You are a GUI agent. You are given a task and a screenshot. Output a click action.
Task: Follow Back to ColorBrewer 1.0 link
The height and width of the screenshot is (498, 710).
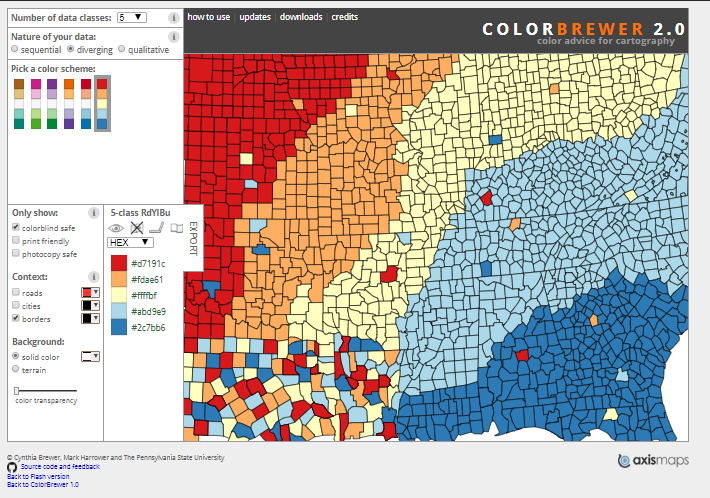coord(43,485)
